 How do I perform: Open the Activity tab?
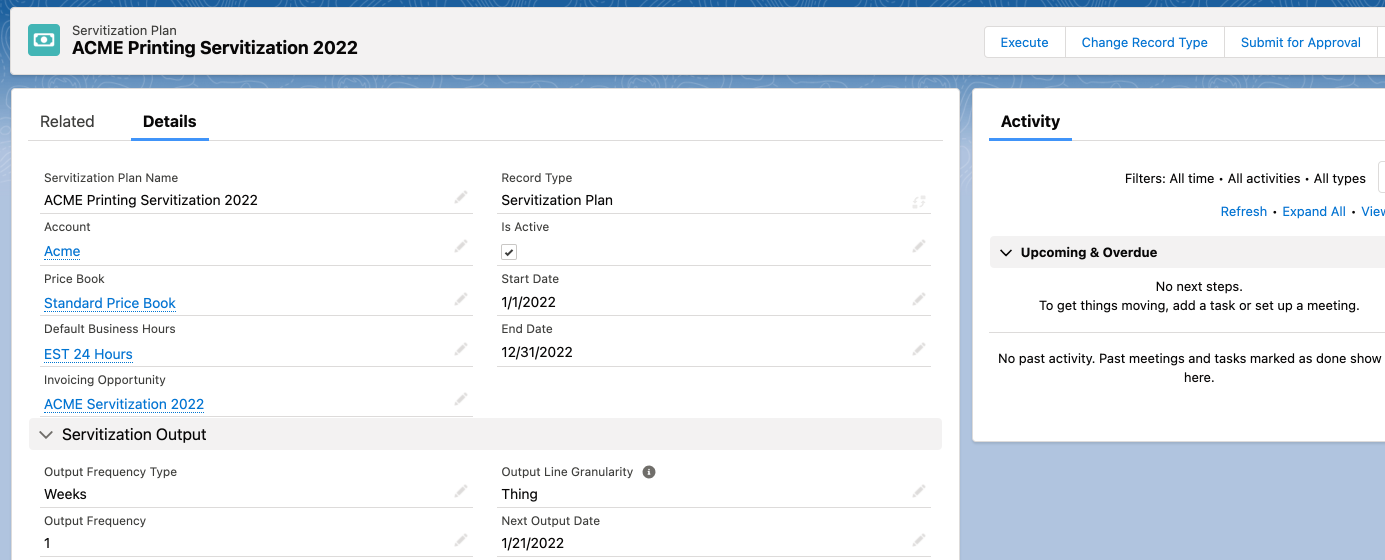coord(1030,121)
